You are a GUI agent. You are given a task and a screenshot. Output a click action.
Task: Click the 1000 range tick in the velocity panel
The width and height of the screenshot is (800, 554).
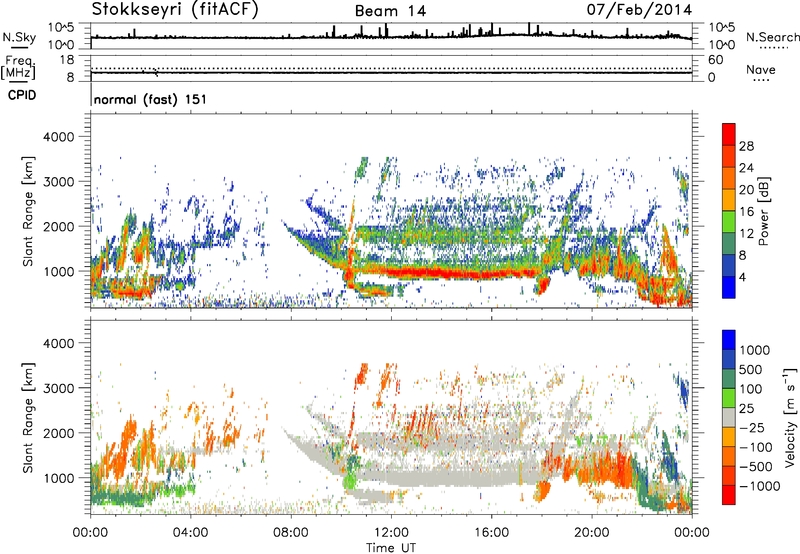[58, 478]
